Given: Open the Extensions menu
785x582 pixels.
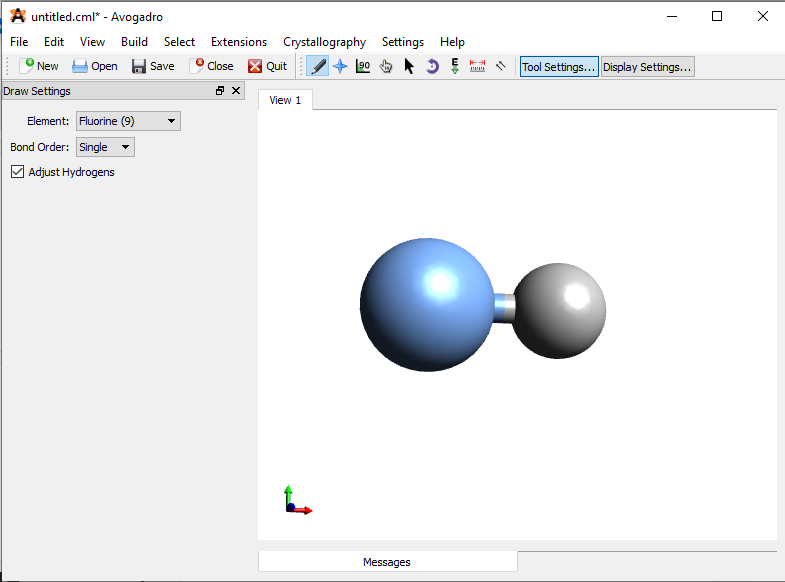Looking at the screenshot, I should 238,42.
